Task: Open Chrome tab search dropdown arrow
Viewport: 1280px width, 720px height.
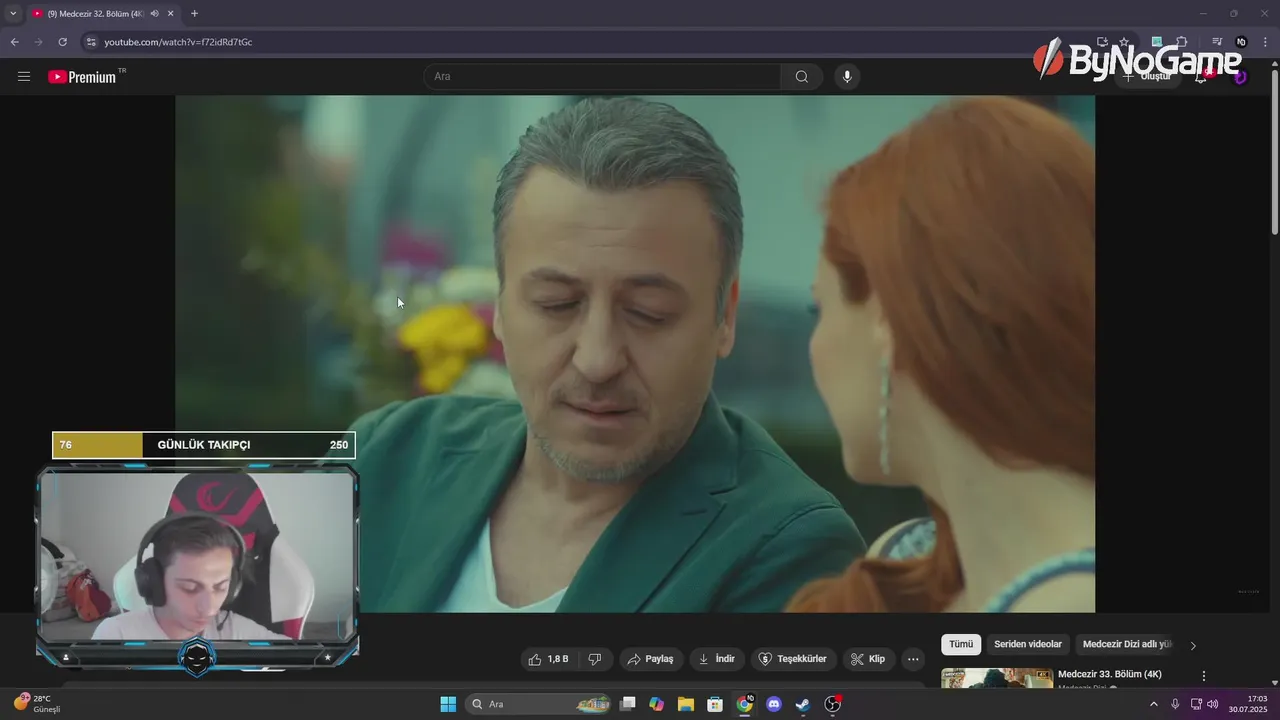Action: [x=13, y=13]
